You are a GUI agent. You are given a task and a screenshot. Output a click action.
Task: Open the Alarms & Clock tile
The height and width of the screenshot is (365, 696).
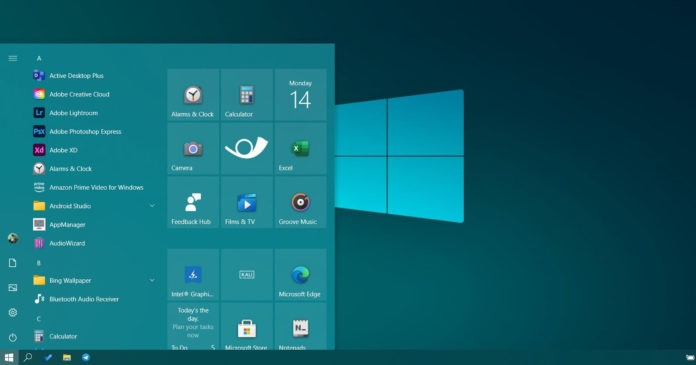[x=193, y=95]
